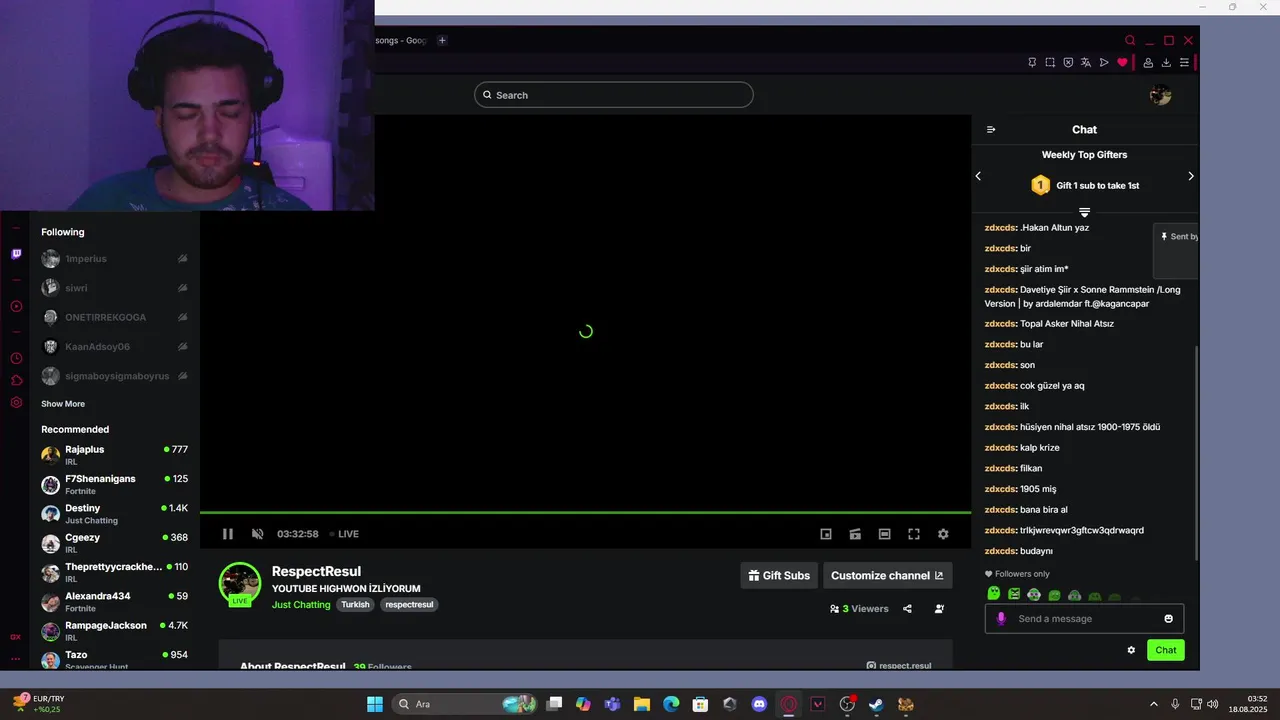Take a snapshot with the toolbar capture icon
The image size is (1280, 720).
[x=1050, y=62]
